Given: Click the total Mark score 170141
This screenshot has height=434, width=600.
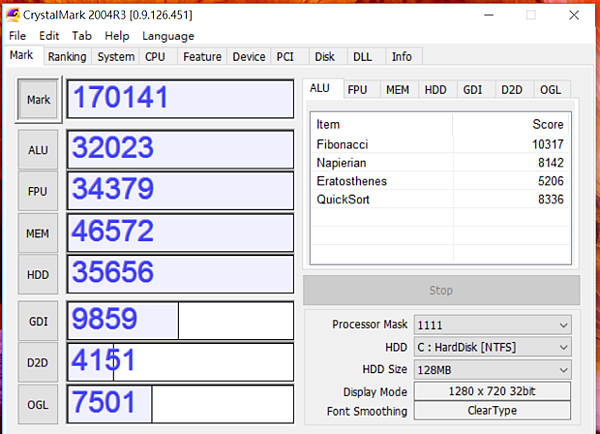Looking at the screenshot, I should point(181,99).
